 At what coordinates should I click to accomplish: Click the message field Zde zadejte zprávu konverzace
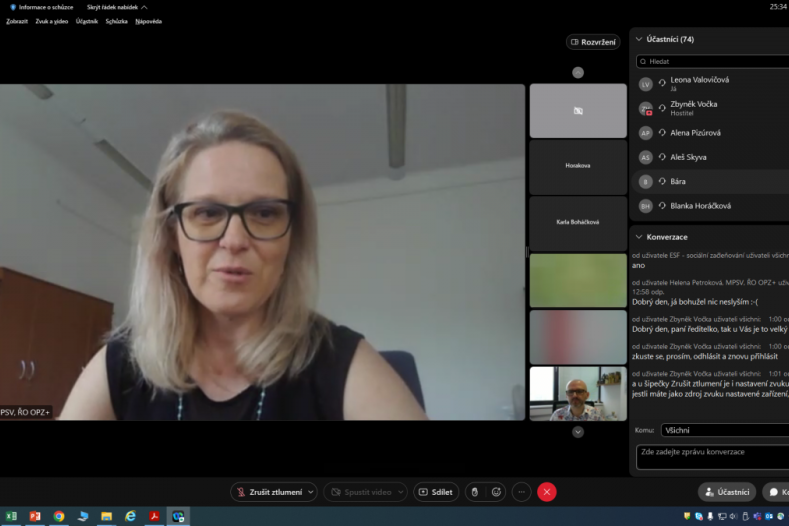713,457
